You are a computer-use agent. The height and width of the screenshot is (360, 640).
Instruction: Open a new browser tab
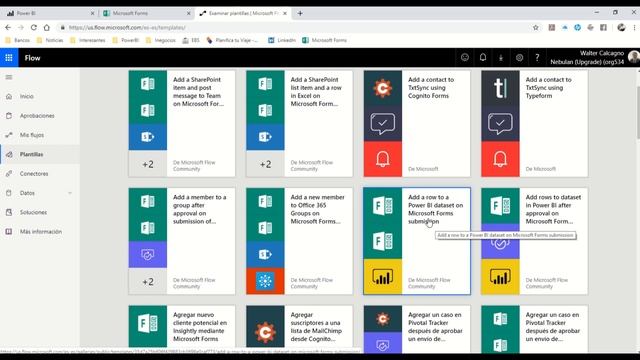(x=300, y=13)
